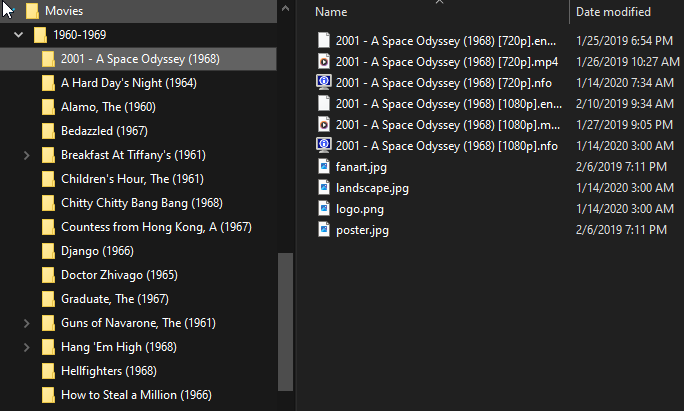The image size is (684, 411).
Task: Select the landscape.jpg file icon
Action: point(323,187)
